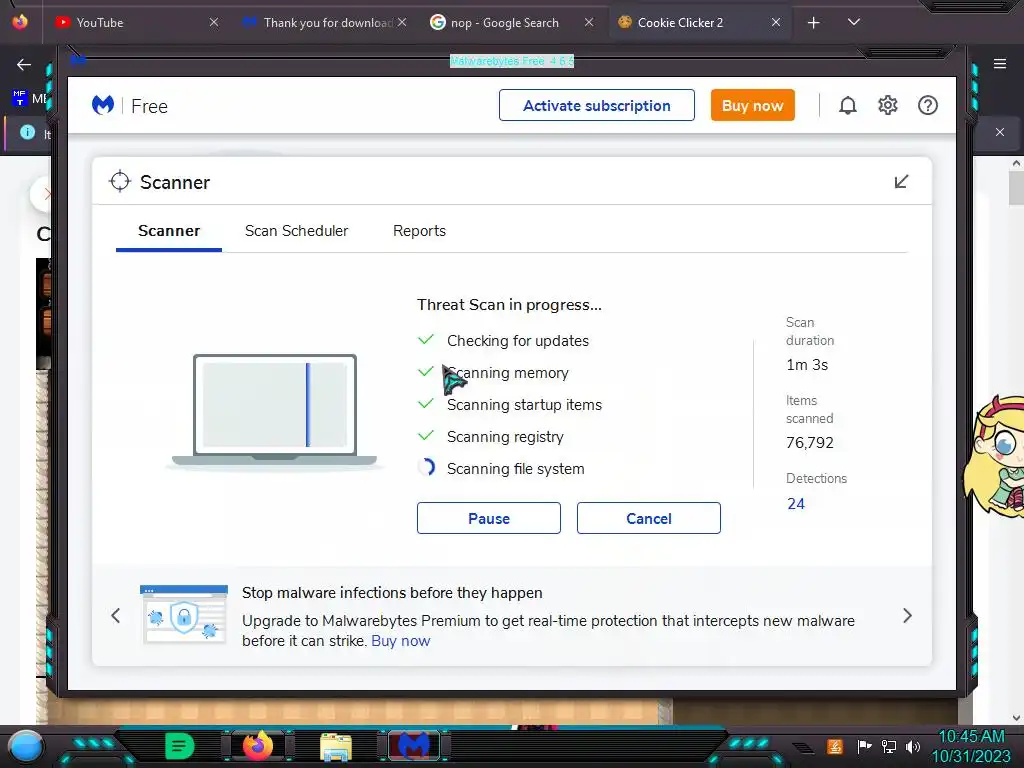Go to the previous promo slide
The height and width of the screenshot is (768, 1024).
(116, 615)
